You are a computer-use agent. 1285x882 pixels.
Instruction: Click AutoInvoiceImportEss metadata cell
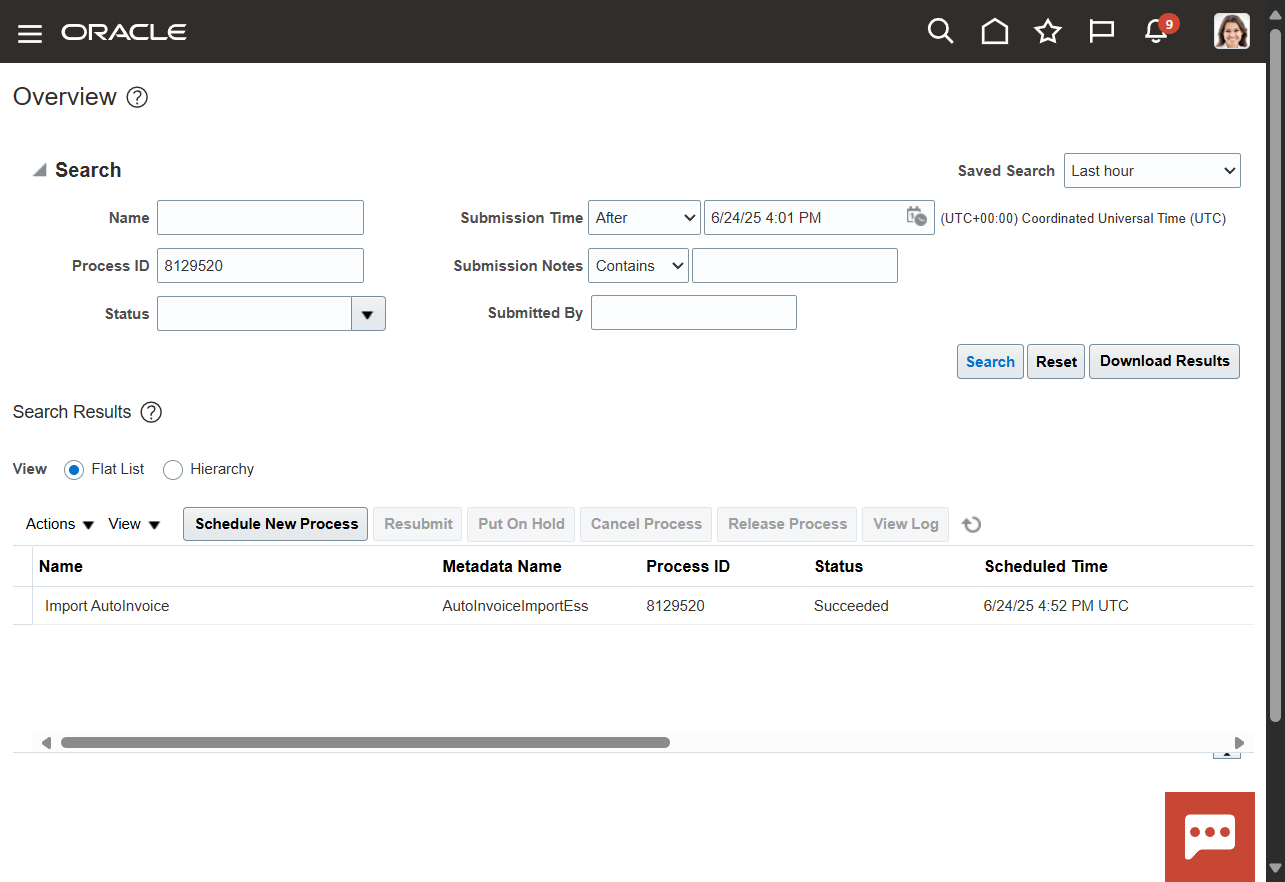coord(515,606)
